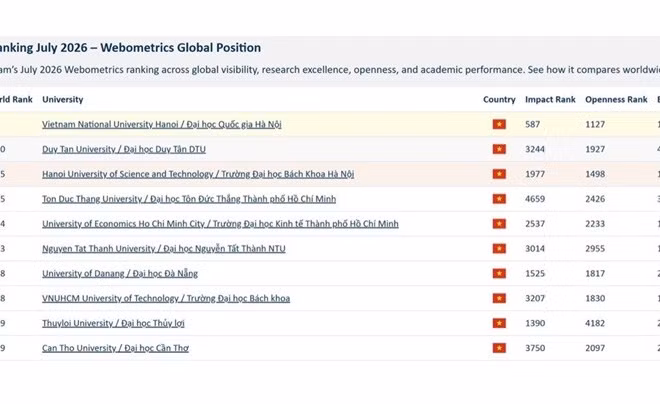Sort by Openness Rank column header
The image size is (660, 404).
pos(616,99)
